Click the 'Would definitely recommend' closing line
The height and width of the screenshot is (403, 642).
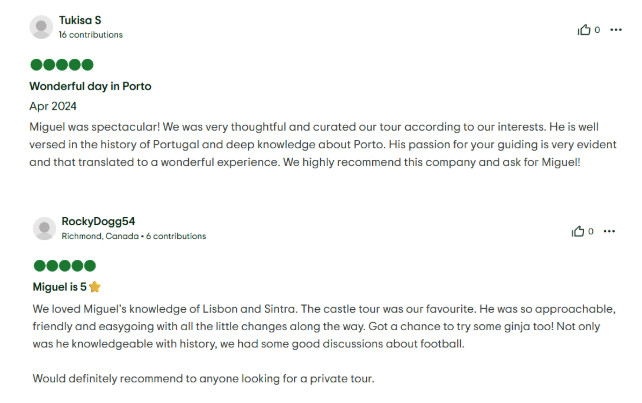click(x=202, y=379)
